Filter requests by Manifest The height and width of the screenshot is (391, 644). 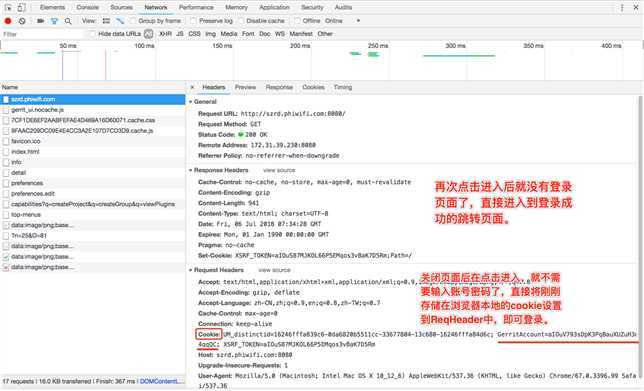coord(301,34)
